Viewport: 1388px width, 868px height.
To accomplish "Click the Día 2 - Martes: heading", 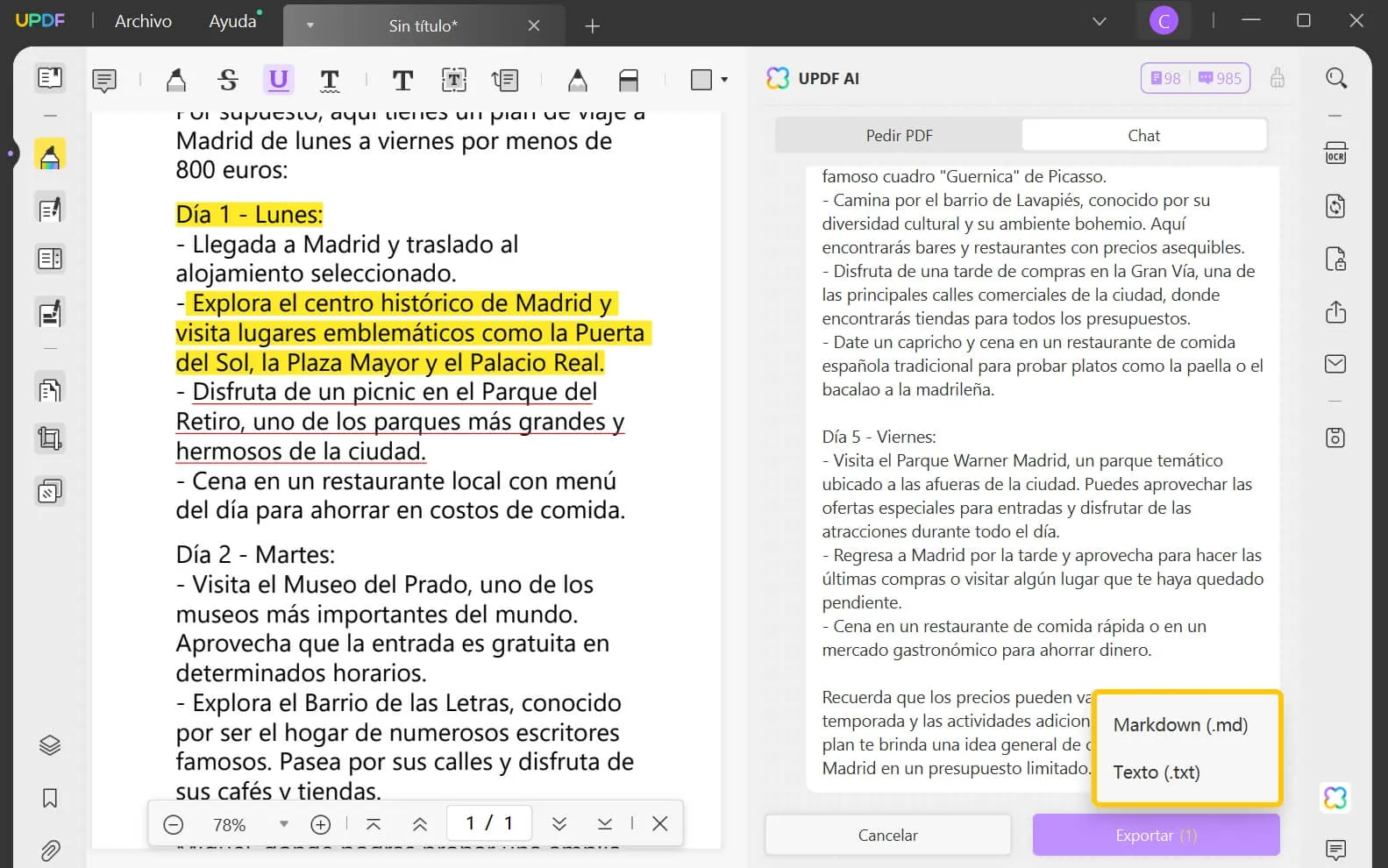I will (x=255, y=554).
